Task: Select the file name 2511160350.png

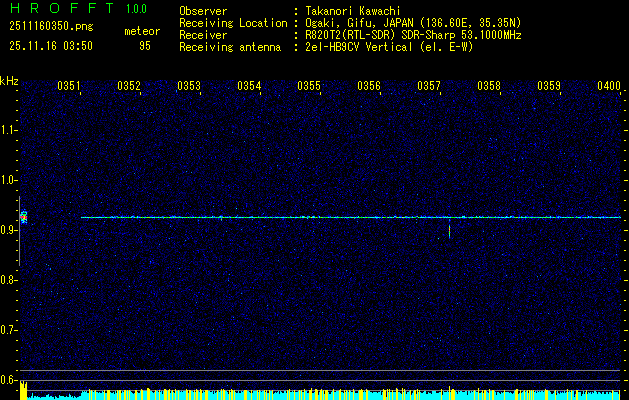Action: [x=51, y=26]
